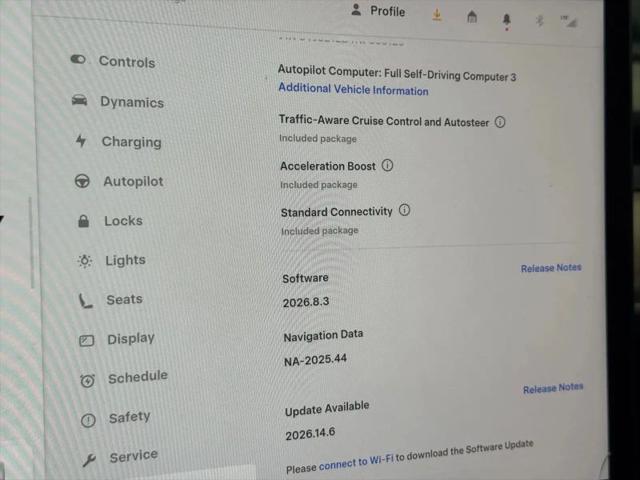This screenshot has height=480, width=640.
Task: Click the sun Lights icon
Action: 84,261
